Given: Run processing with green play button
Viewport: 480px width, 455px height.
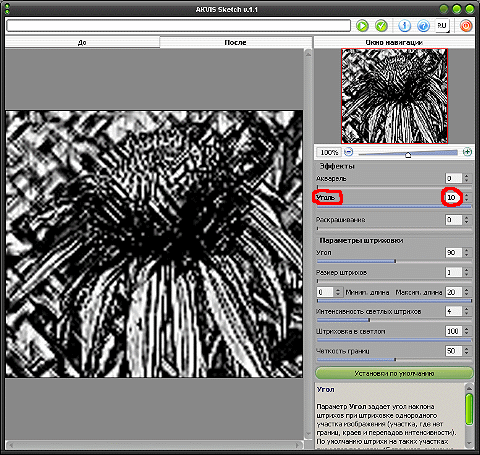Looking at the screenshot, I should (362, 26).
